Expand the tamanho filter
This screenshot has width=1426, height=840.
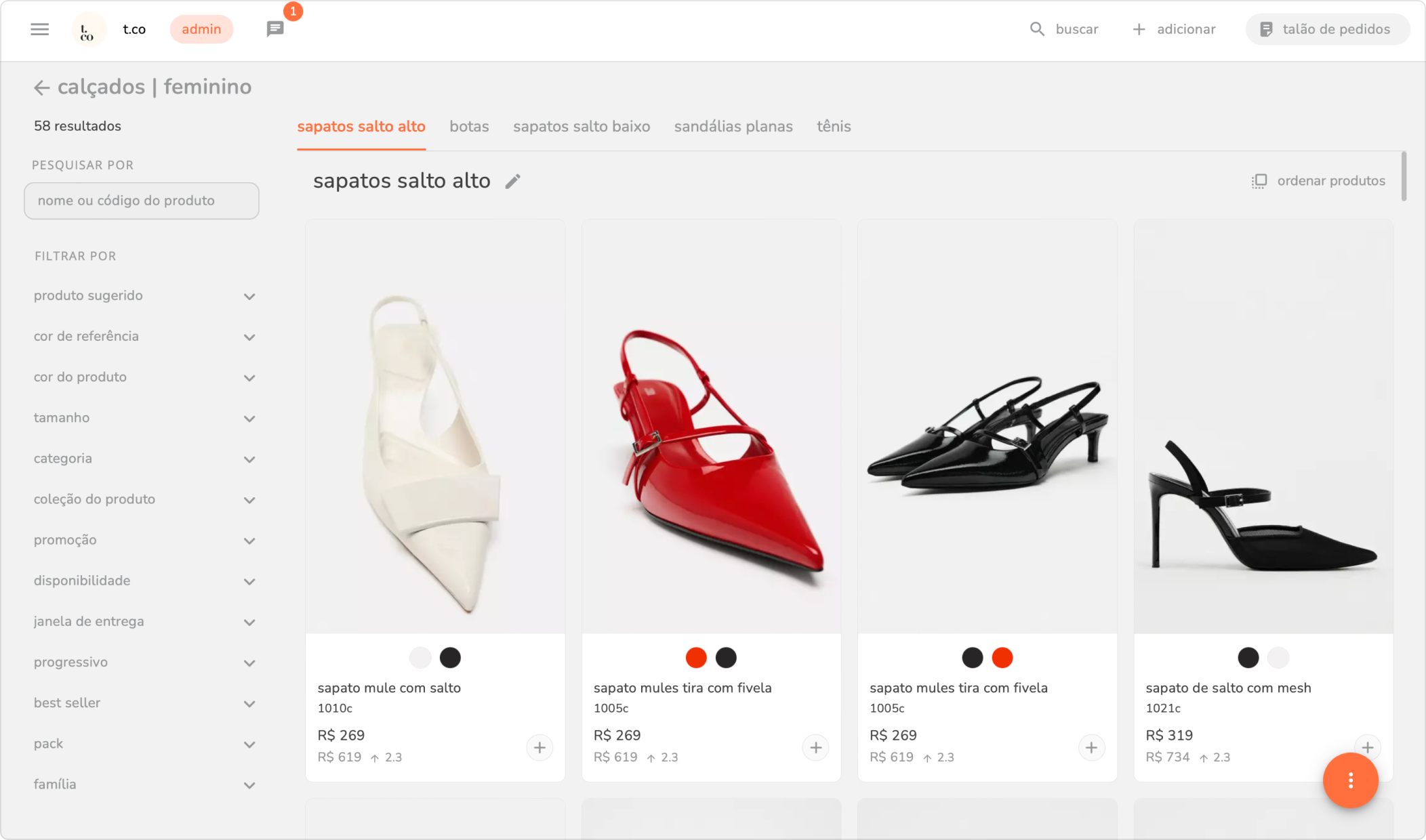click(249, 419)
